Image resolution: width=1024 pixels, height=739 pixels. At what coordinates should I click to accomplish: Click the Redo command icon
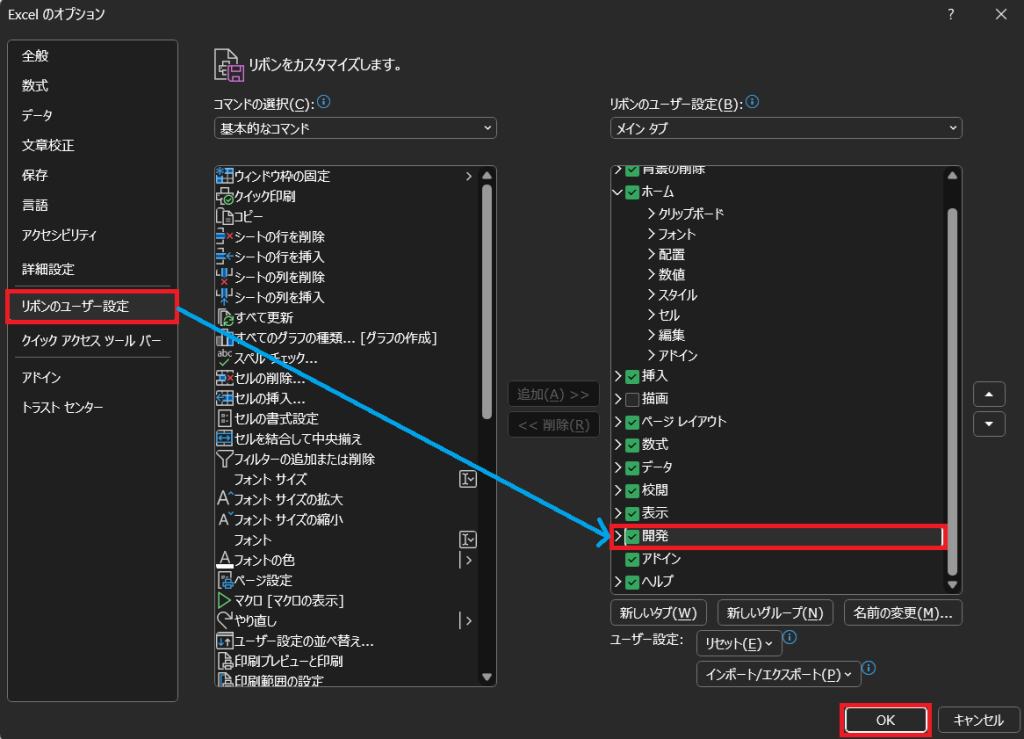[225, 621]
